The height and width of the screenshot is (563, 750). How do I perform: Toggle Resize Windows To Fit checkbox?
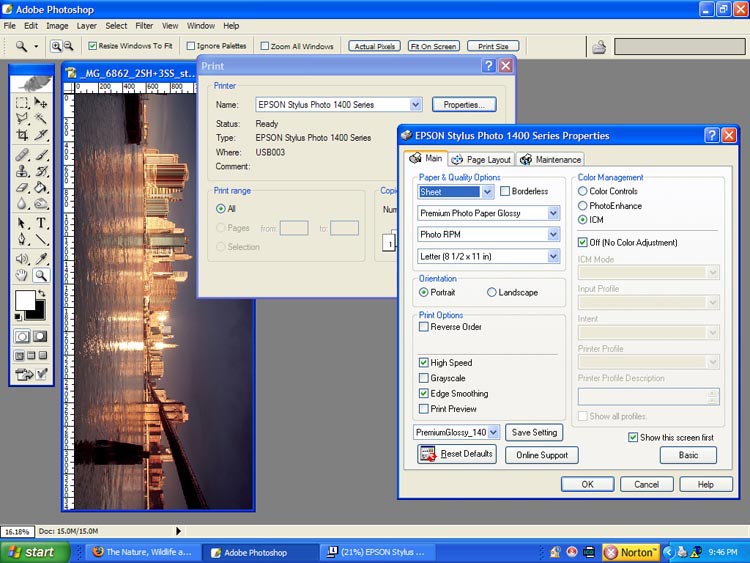coord(92,46)
